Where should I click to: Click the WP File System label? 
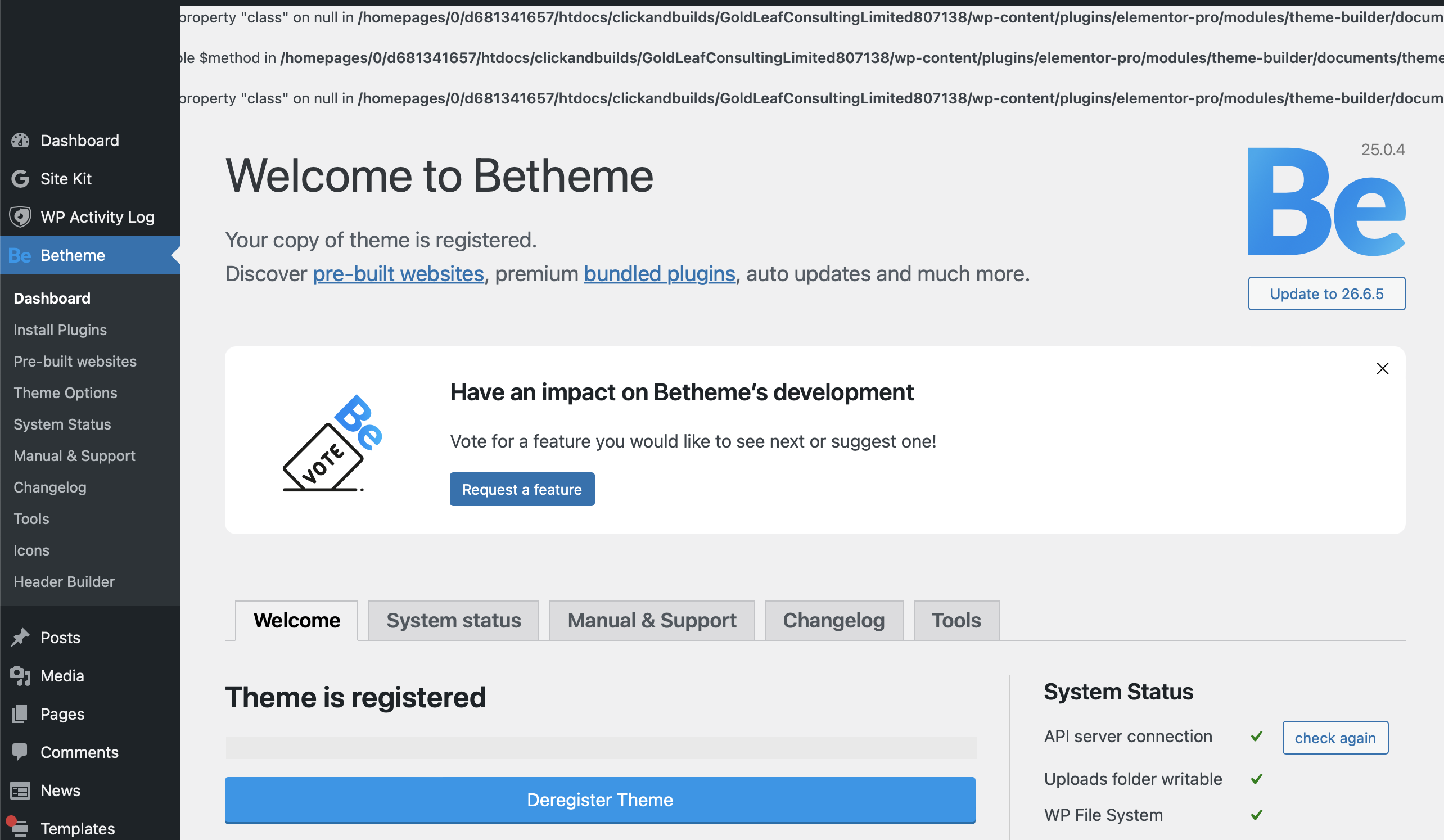click(1104, 815)
